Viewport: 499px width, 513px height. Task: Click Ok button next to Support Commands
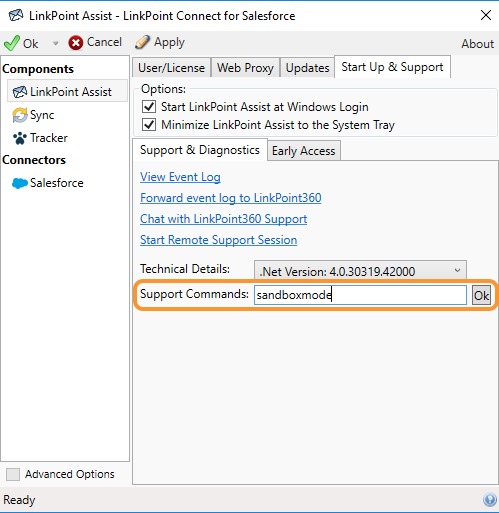tap(481, 295)
